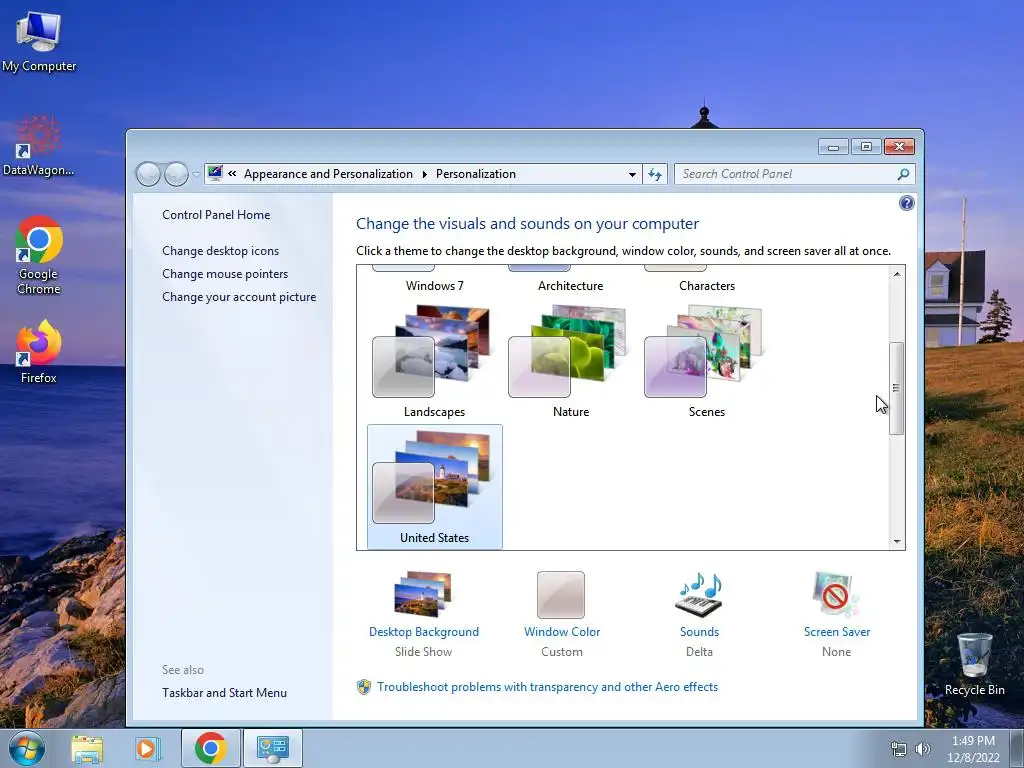This screenshot has height=768, width=1024.
Task: Click the Aero troubleshoot shield icon
Action: [364, 687]
